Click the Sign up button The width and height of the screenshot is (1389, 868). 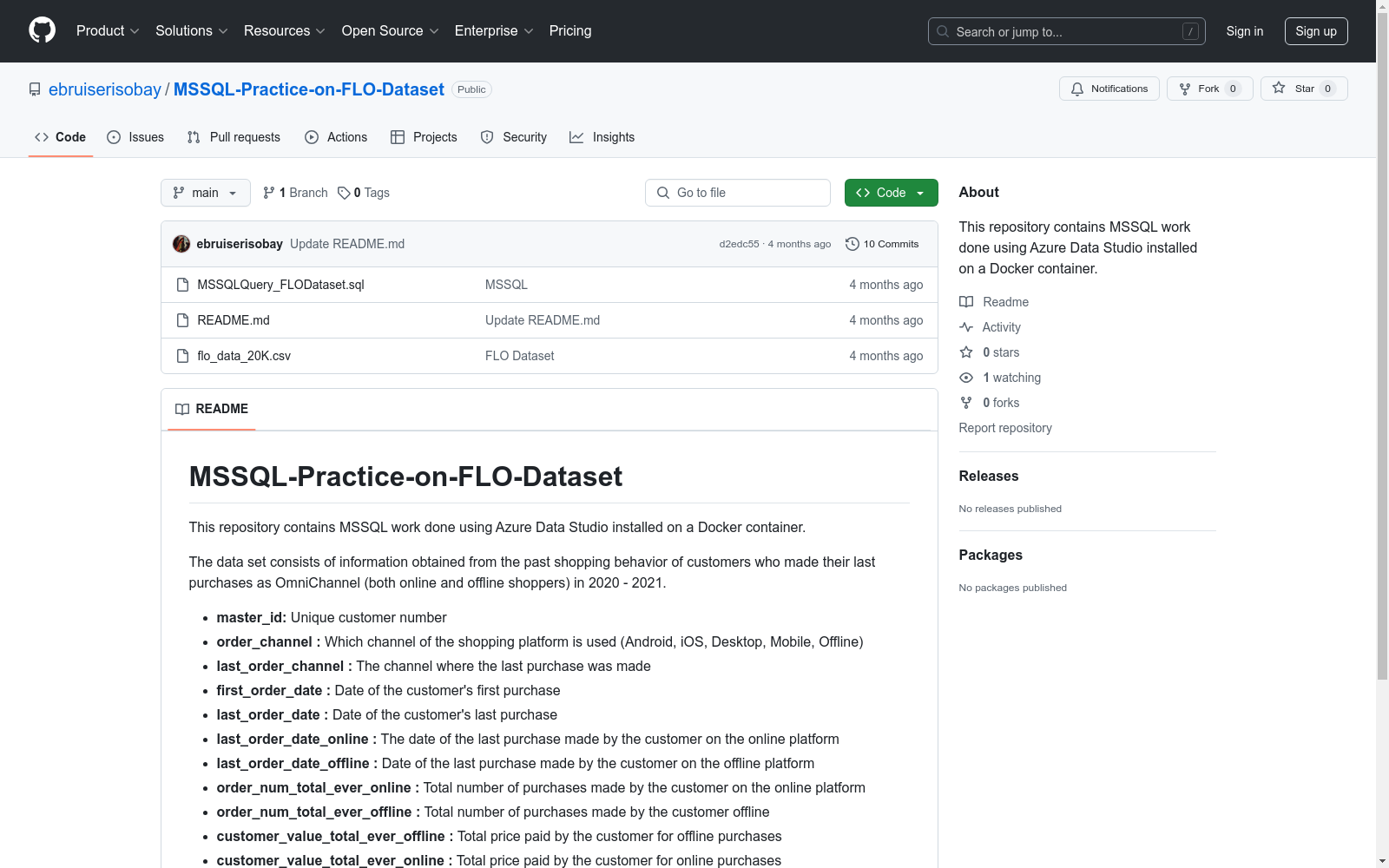pyautogui.click(x=1316, y=31)
